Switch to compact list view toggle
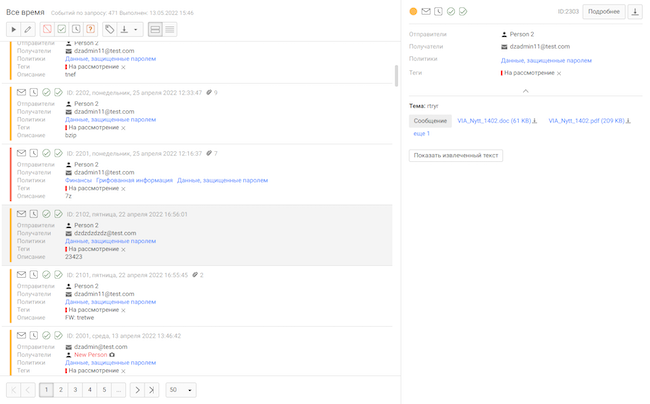The image size is (650, 404). pos(170,30)
